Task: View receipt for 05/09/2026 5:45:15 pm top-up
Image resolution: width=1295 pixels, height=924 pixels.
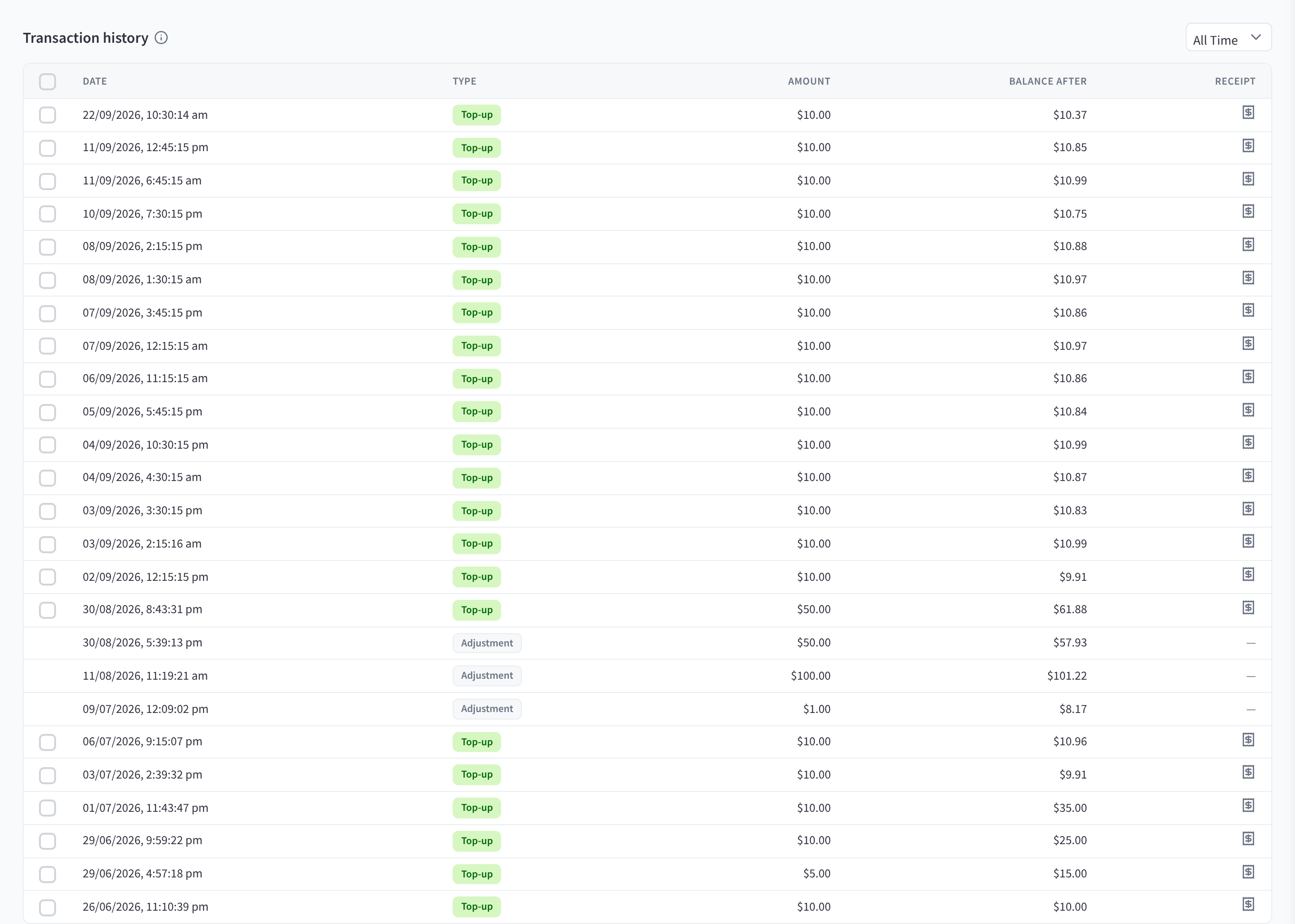Action: pos(1248,410)
